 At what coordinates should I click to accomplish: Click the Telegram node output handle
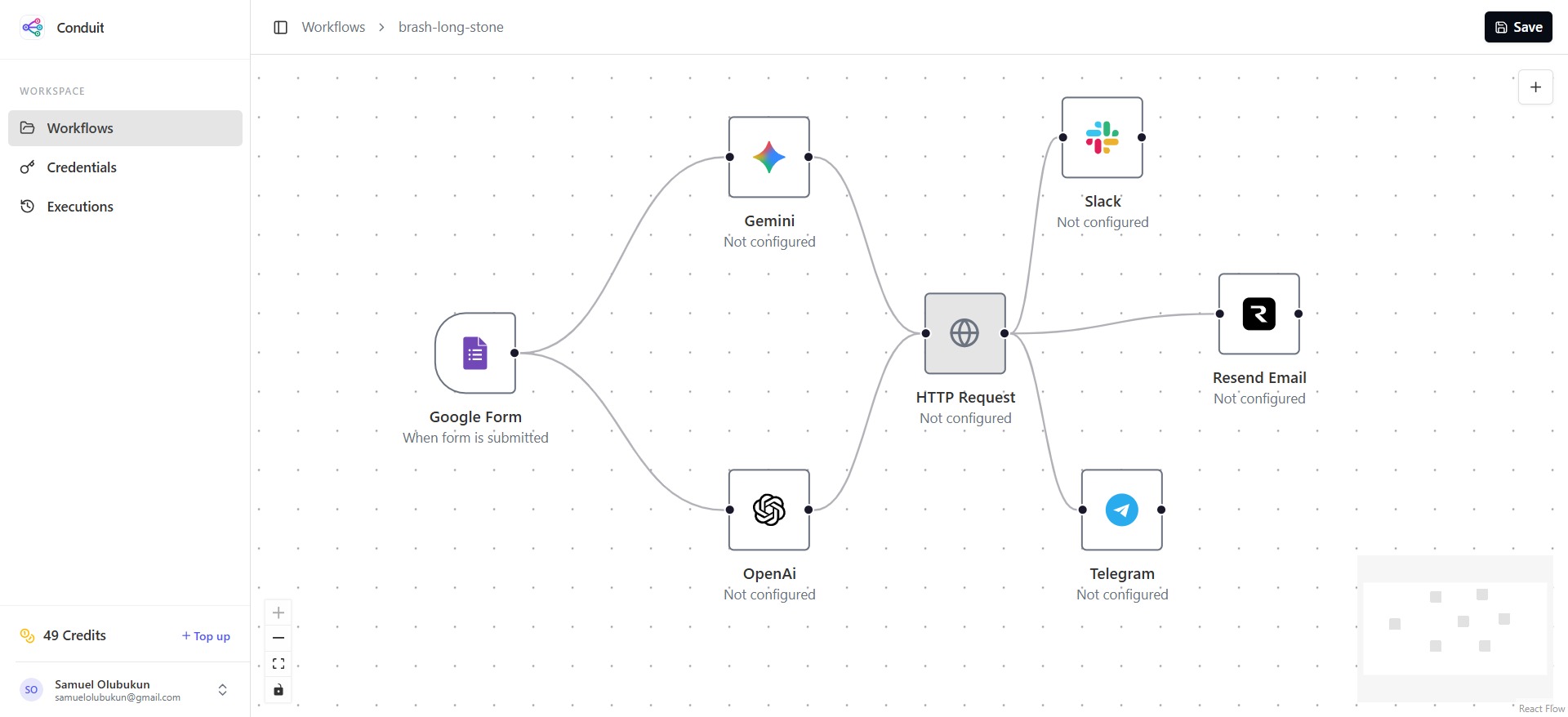1161,510
